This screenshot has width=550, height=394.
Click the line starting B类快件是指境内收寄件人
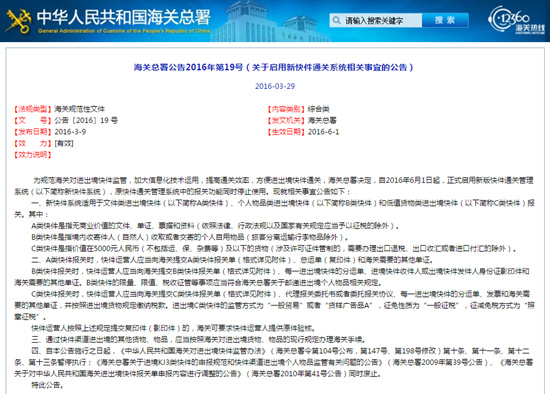click(x=190, y=237)
